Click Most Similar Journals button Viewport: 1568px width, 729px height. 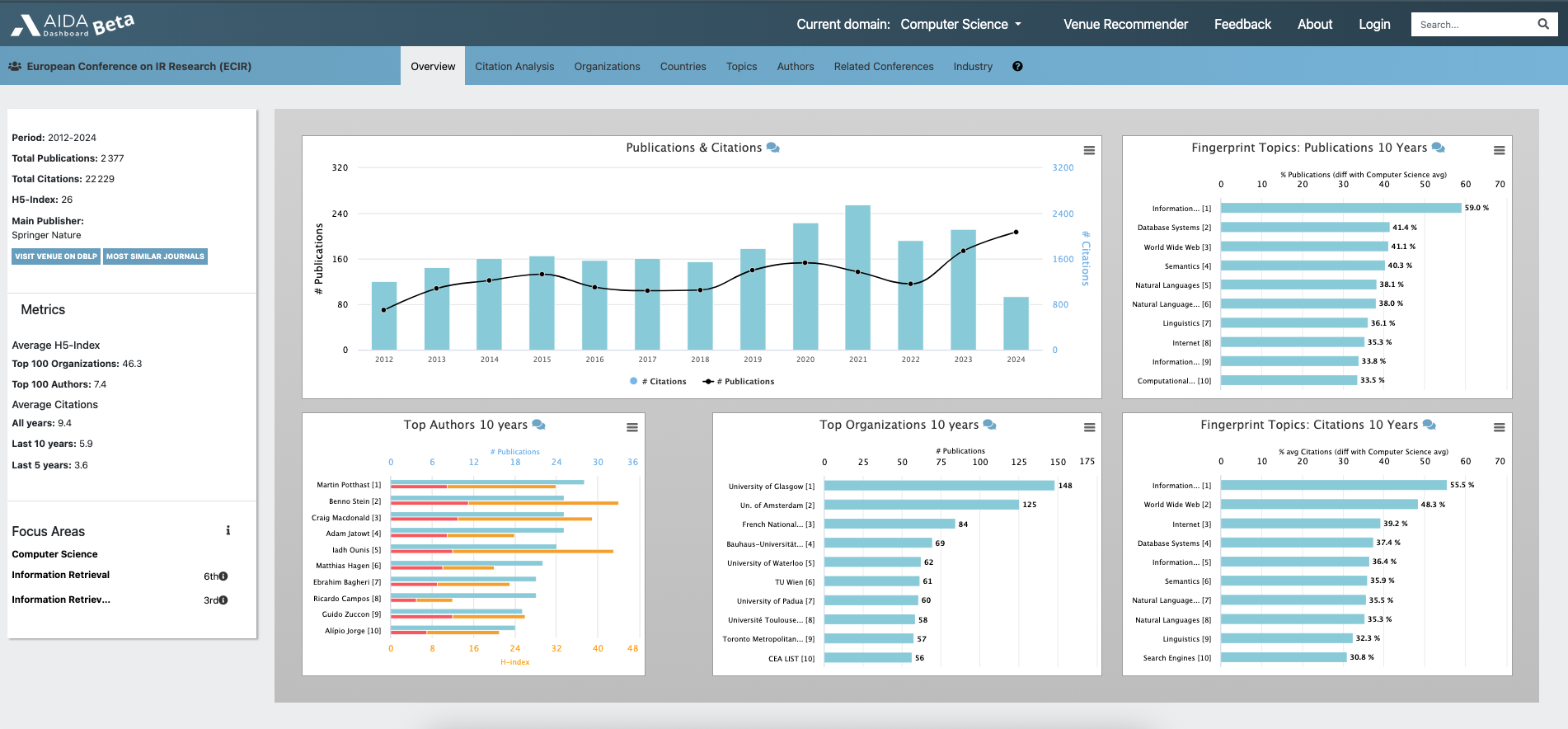[x=155, y=256]
